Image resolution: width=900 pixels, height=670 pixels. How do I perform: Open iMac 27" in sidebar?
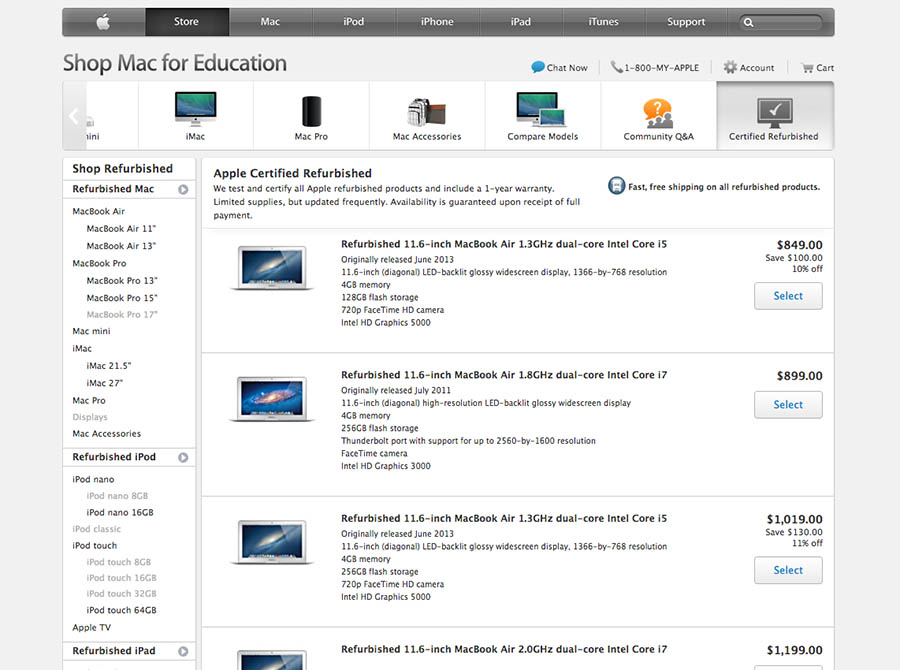pos(104,383)
